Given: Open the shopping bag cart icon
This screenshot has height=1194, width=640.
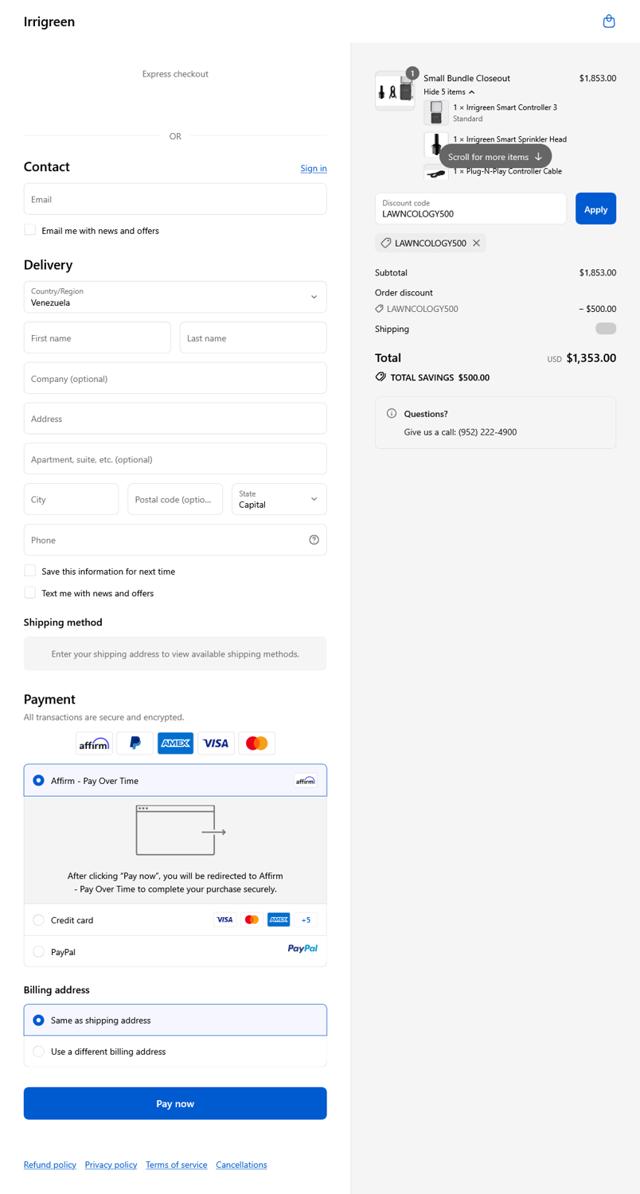Looking at the screenshot, I should click(x=609, y=21).
